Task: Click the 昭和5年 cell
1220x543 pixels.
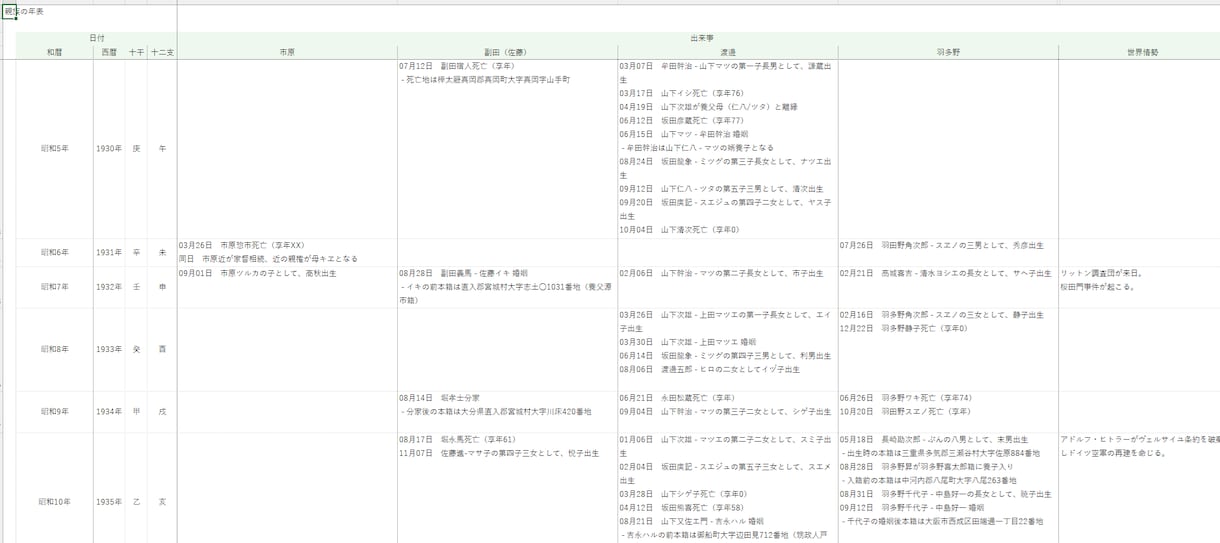Action: click(x=54, y=148)
